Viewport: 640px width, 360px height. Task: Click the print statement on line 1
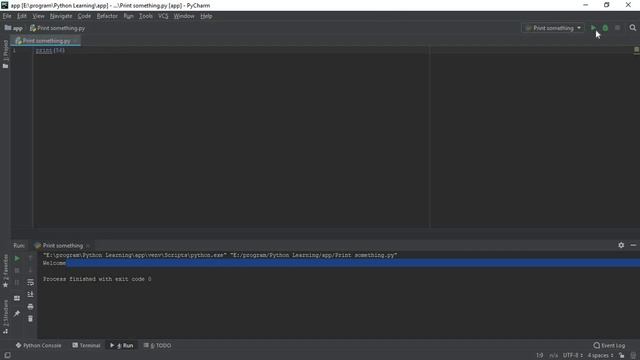click(x=50, y=51)
